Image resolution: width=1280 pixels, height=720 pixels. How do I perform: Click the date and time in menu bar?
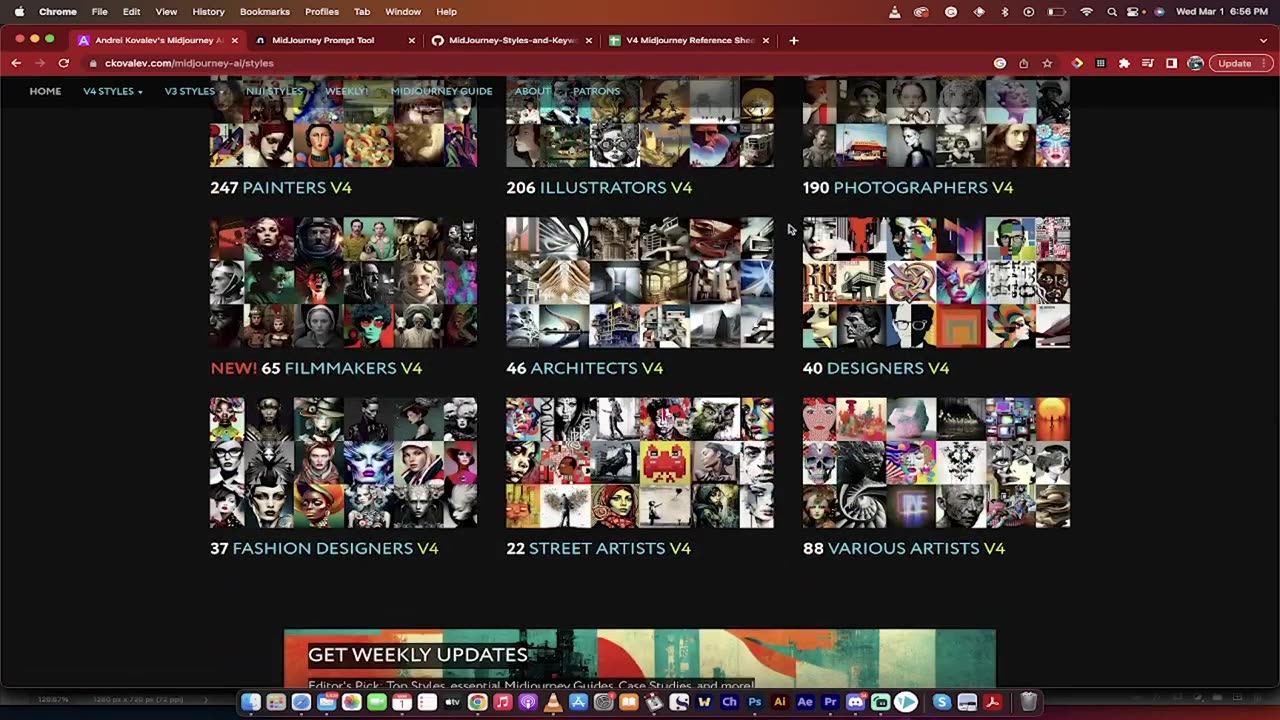[1222, 12]
